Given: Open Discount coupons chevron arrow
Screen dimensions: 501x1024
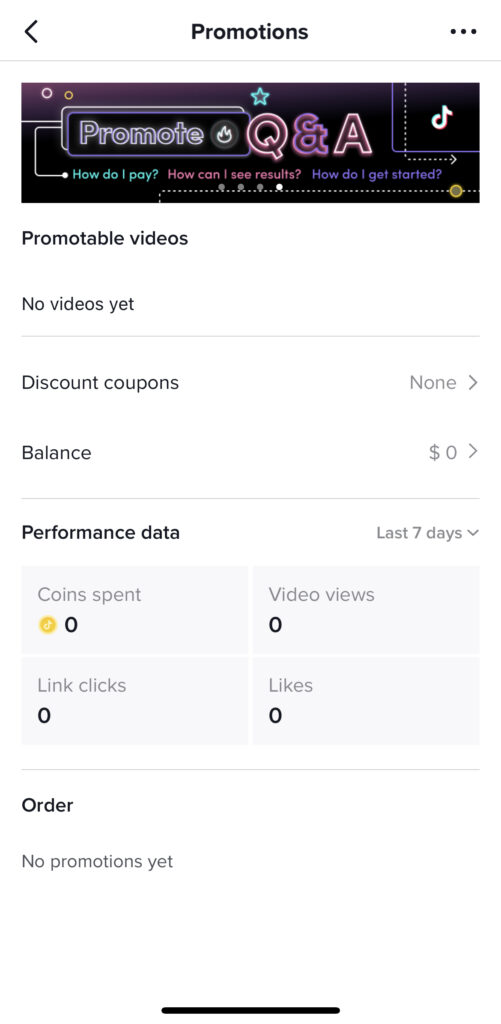Looking at the screenshot, I should [x=473, y=383].
